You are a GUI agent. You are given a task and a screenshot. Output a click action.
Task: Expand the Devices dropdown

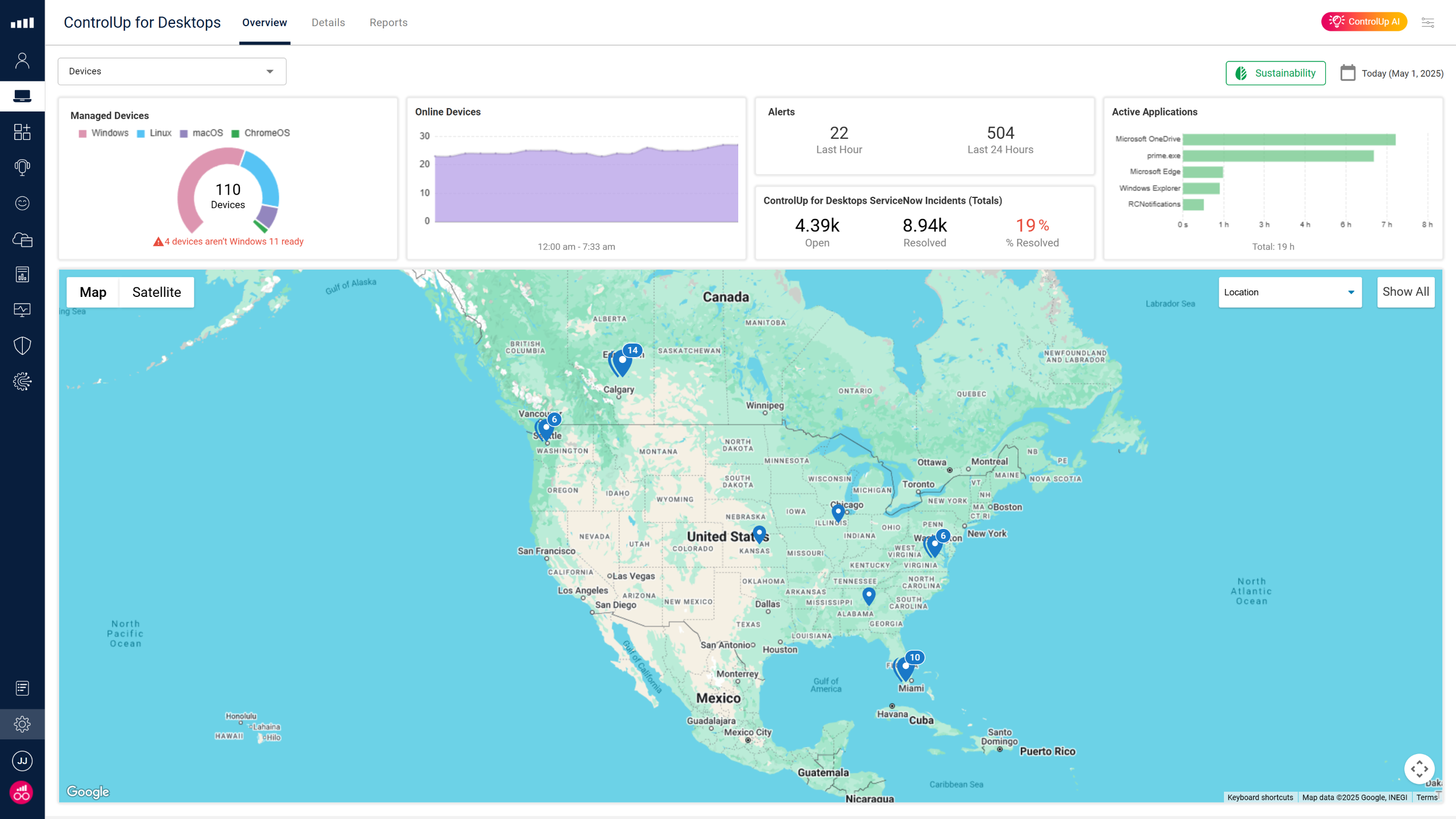point(172,71)
